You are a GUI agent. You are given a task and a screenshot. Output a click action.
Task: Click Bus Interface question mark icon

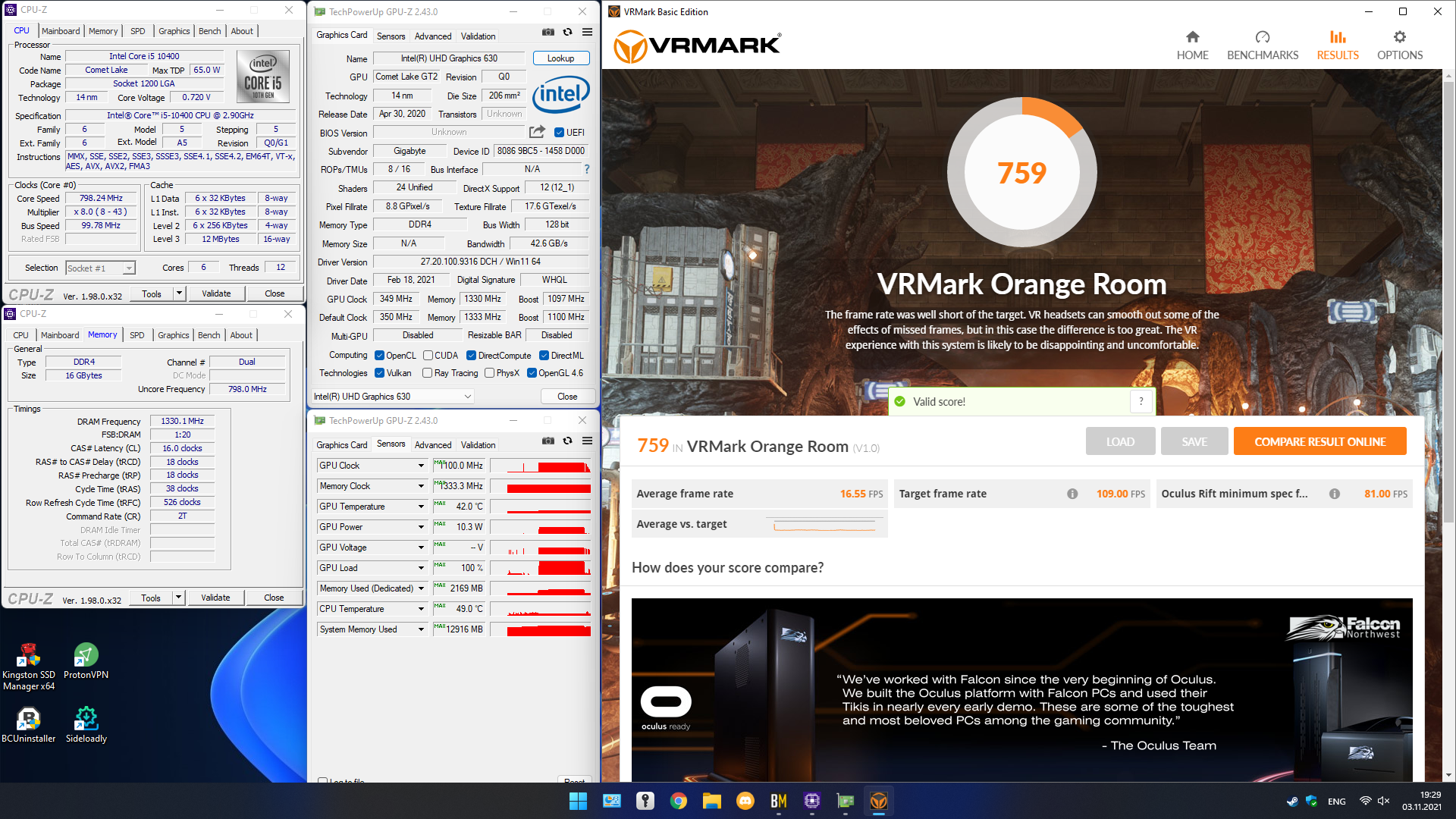pos(586,169)
